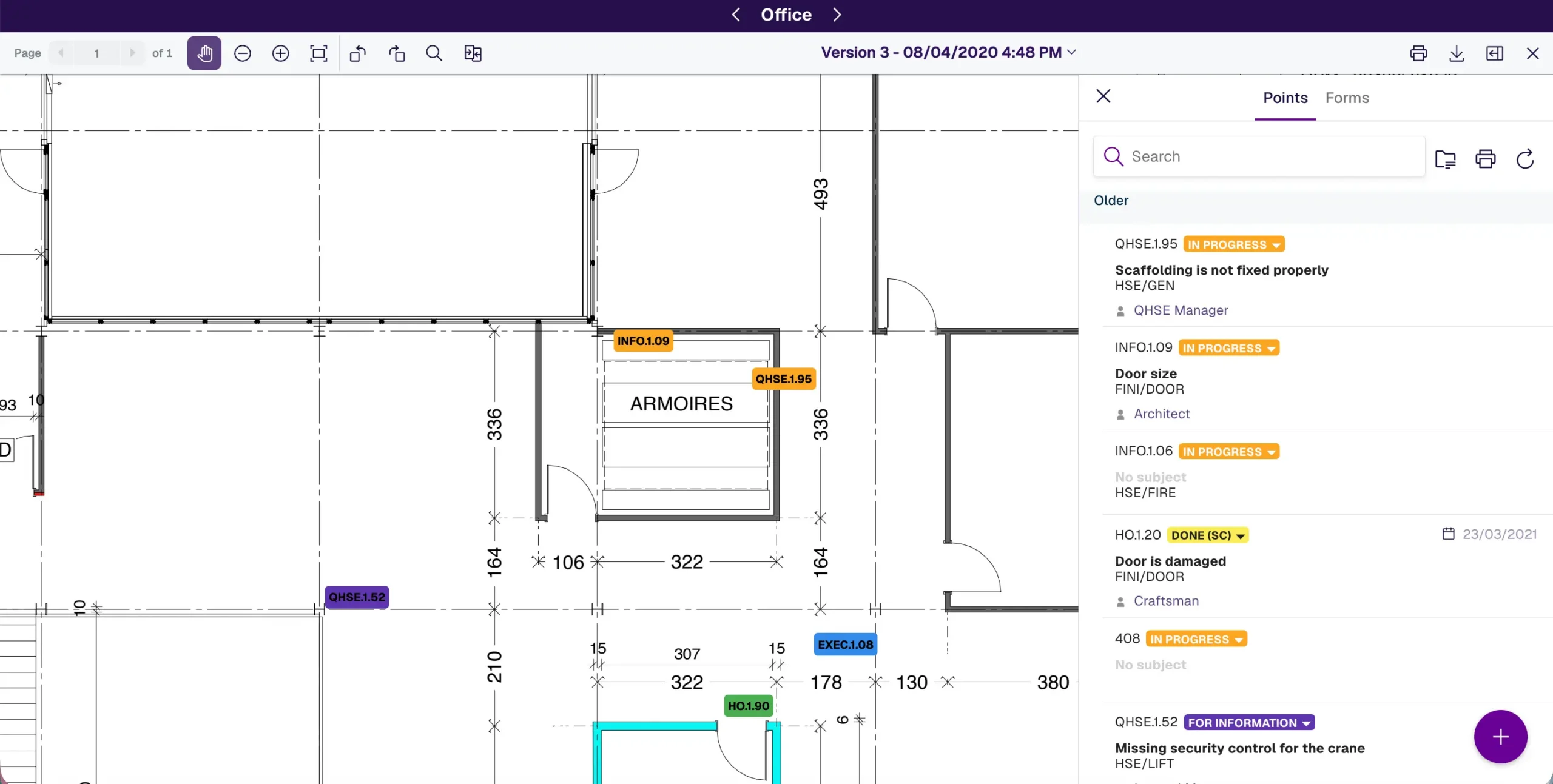The height and width of the screenshot is (784, 1553).
Task: Click the fit-to-screen icon
Action: (x=318, y=53)
